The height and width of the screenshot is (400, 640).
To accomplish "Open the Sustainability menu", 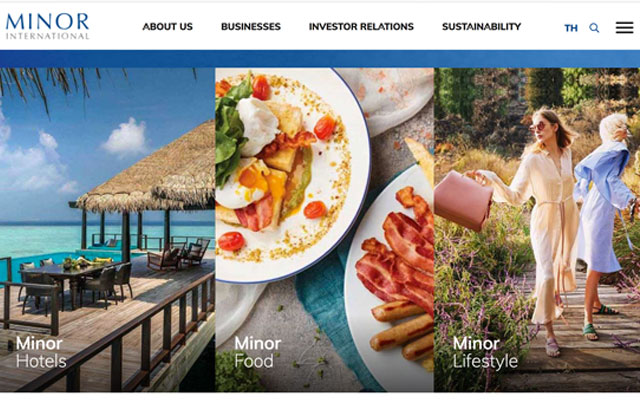I will pyautogui.click(x=482, y=27).
